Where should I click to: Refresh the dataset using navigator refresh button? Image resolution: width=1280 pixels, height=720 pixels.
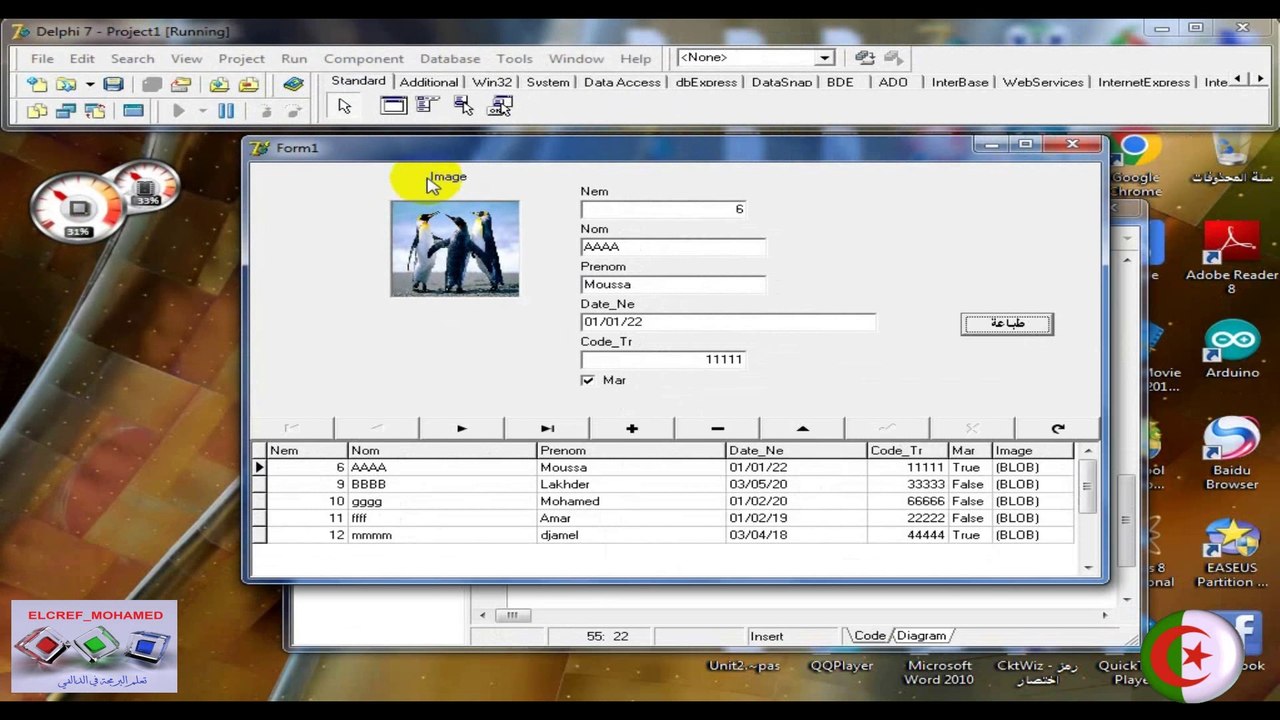(1057, 429)
